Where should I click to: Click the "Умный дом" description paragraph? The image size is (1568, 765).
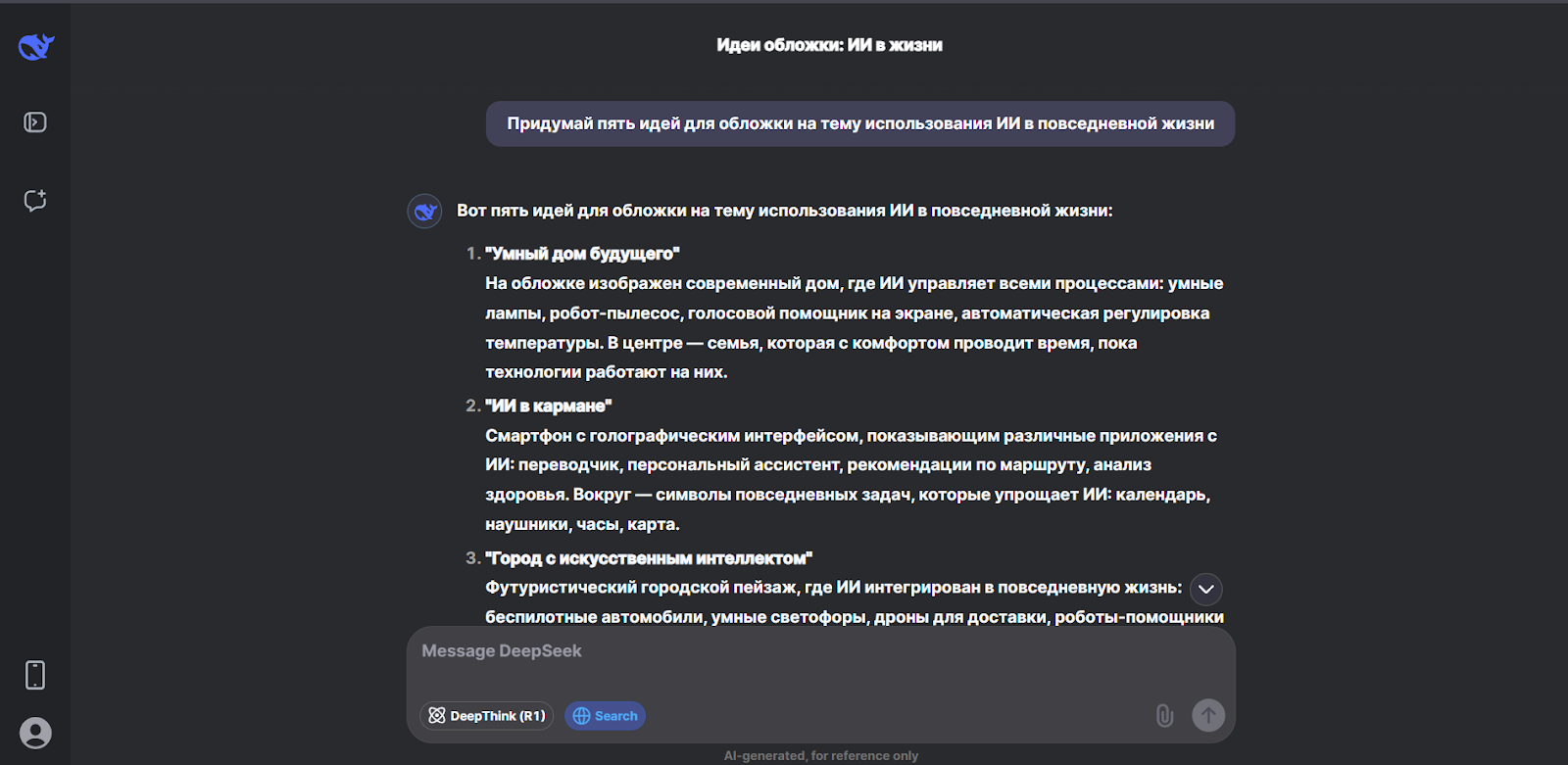coord(853,328)
